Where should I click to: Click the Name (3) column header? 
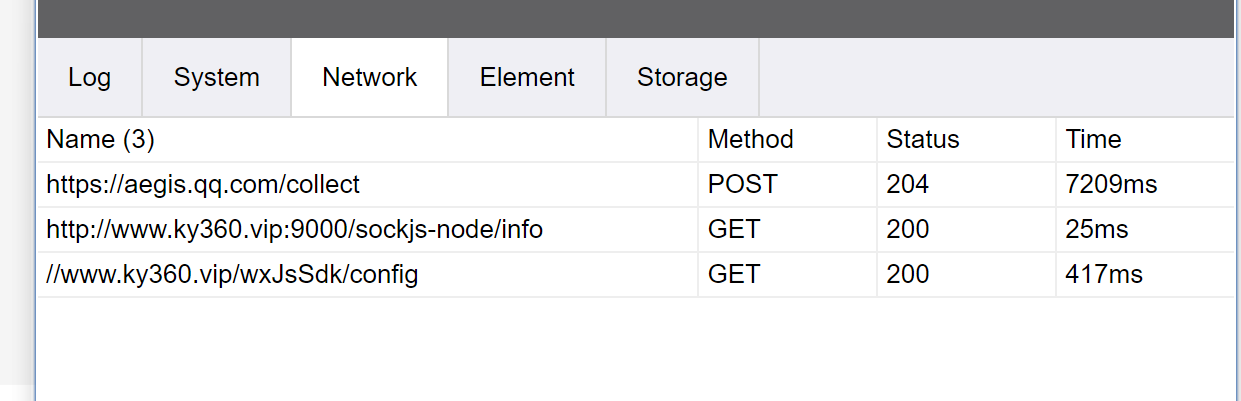(100, 140)
